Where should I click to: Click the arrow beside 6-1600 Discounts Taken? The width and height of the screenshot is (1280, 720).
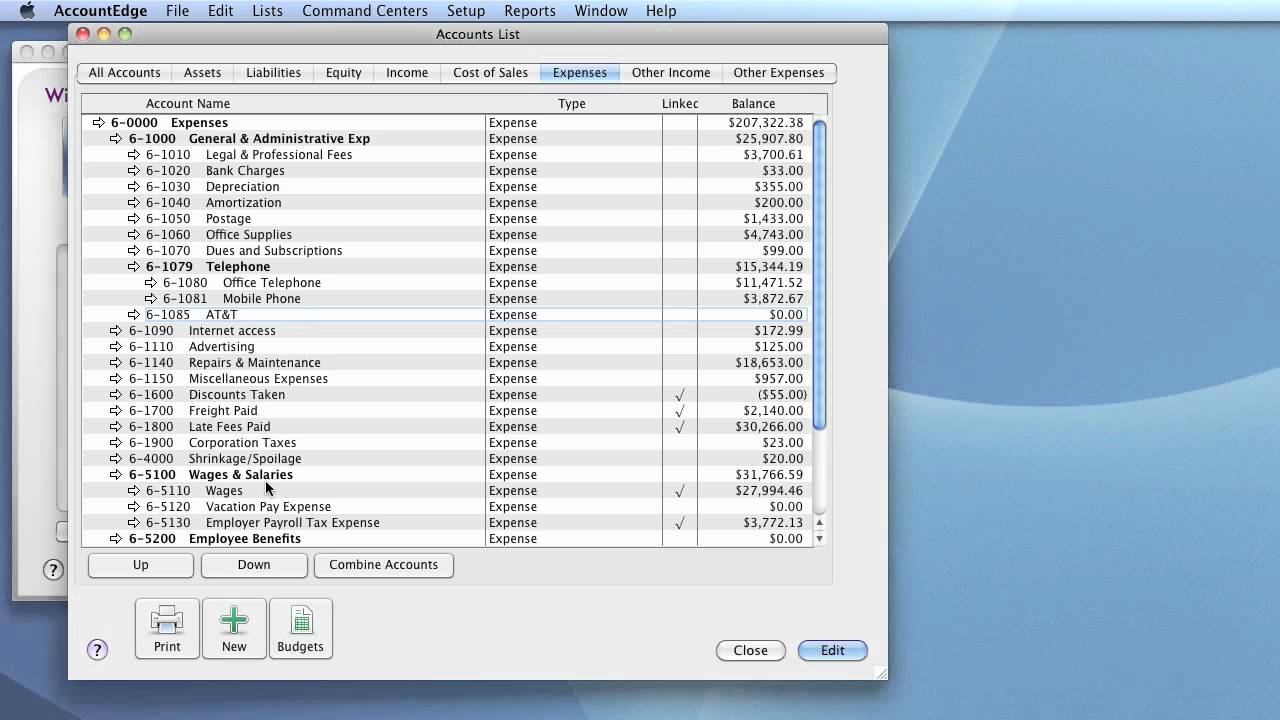(x=116, y=395)
